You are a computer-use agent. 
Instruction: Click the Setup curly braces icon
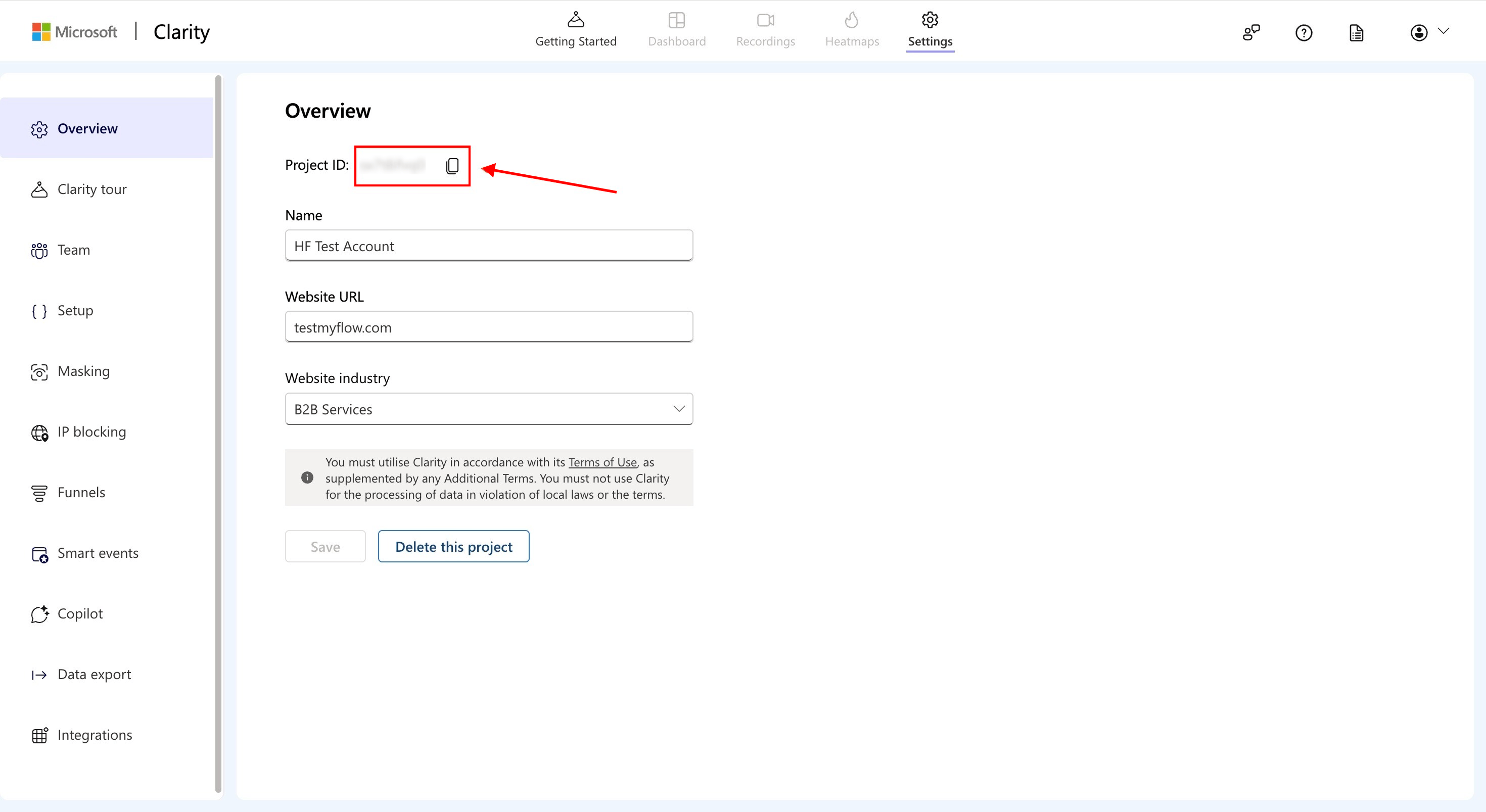point(39,311)
